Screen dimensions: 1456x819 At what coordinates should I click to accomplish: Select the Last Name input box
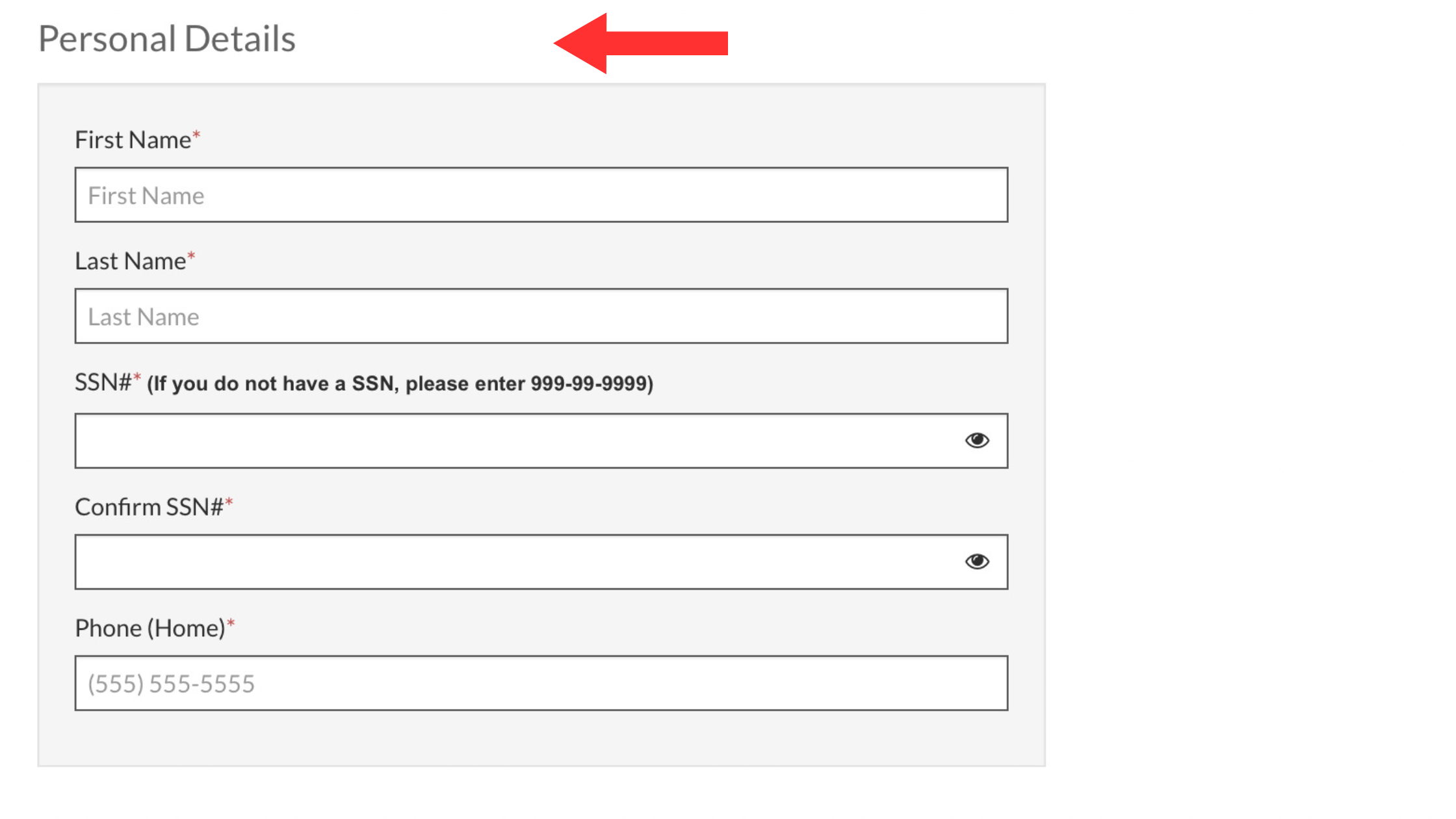[541, 316]
